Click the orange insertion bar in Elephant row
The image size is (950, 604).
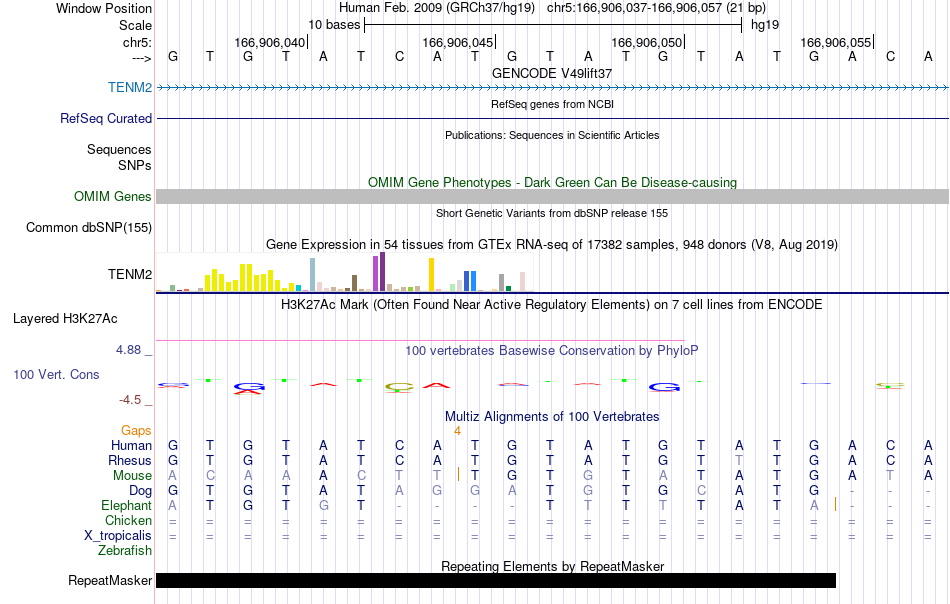(835, 504)
